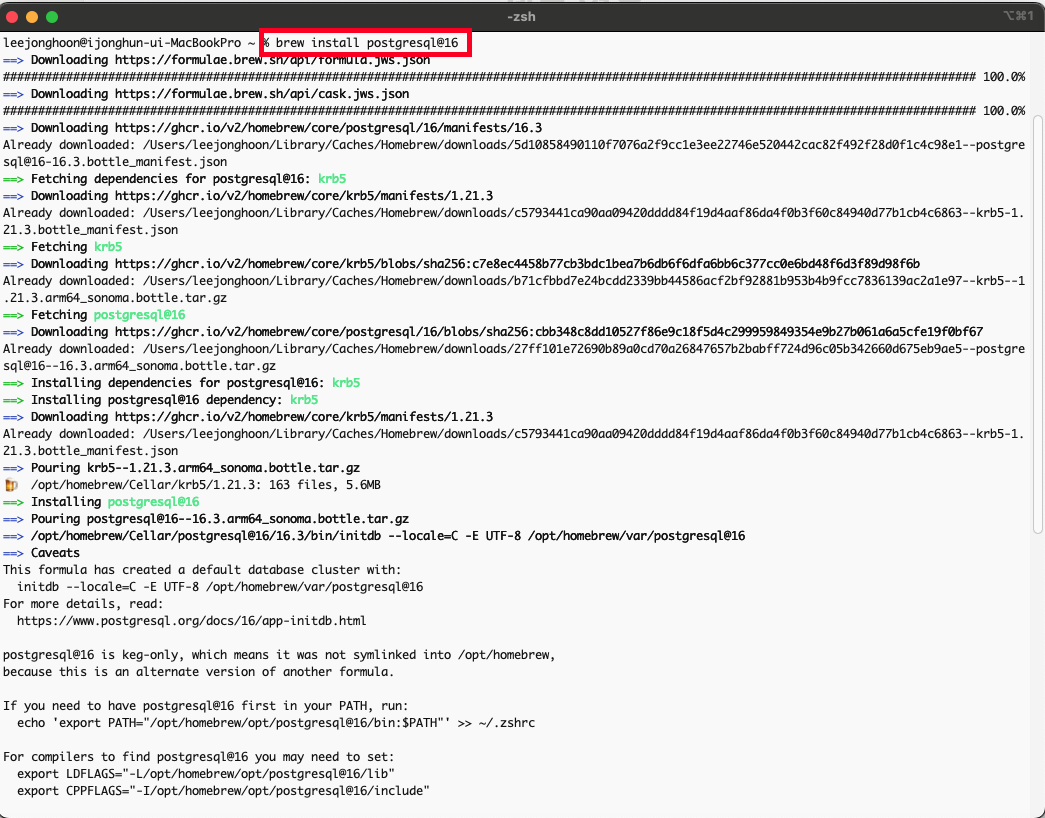Click 'Installing postgresql@16 dependency' line
The image size is (1045, 818).
(161, 400)
